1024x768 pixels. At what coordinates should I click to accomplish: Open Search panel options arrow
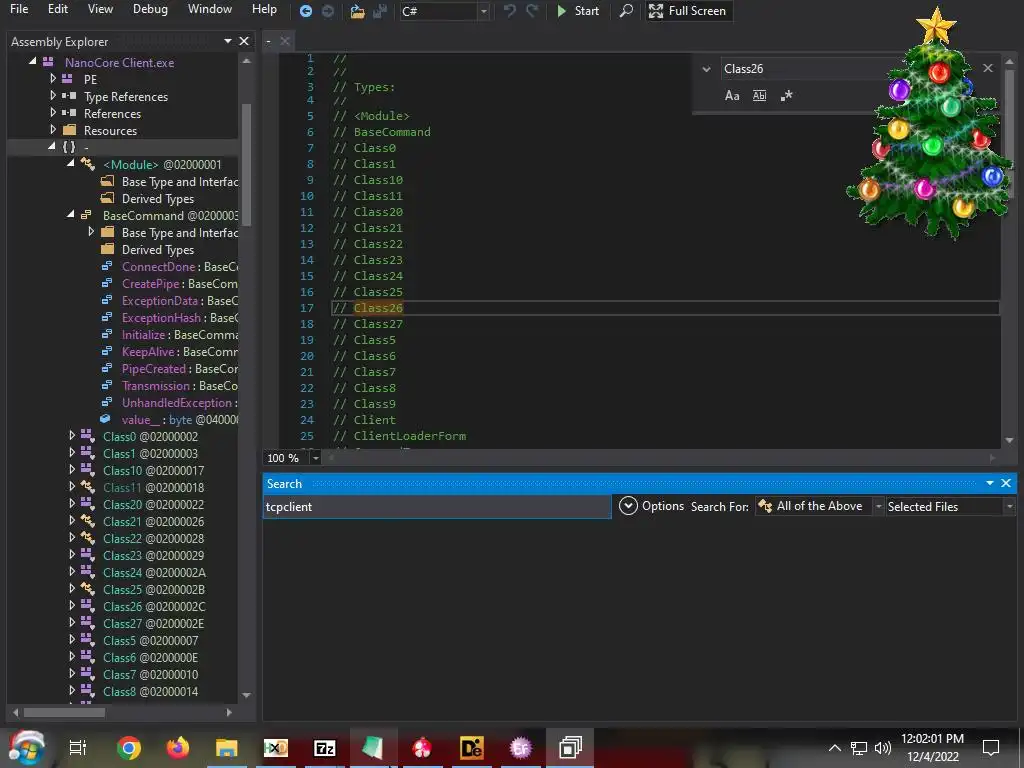pos(989,483)
